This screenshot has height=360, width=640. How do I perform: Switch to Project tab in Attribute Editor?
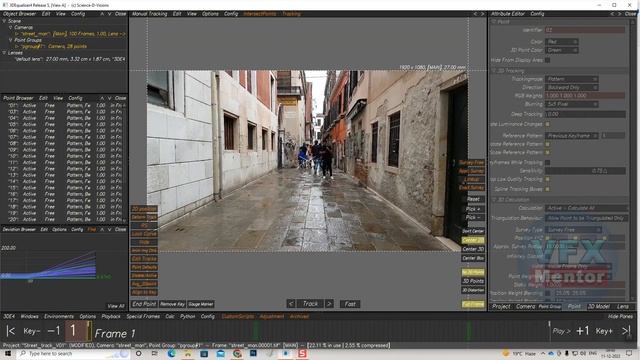coord(501,307)
